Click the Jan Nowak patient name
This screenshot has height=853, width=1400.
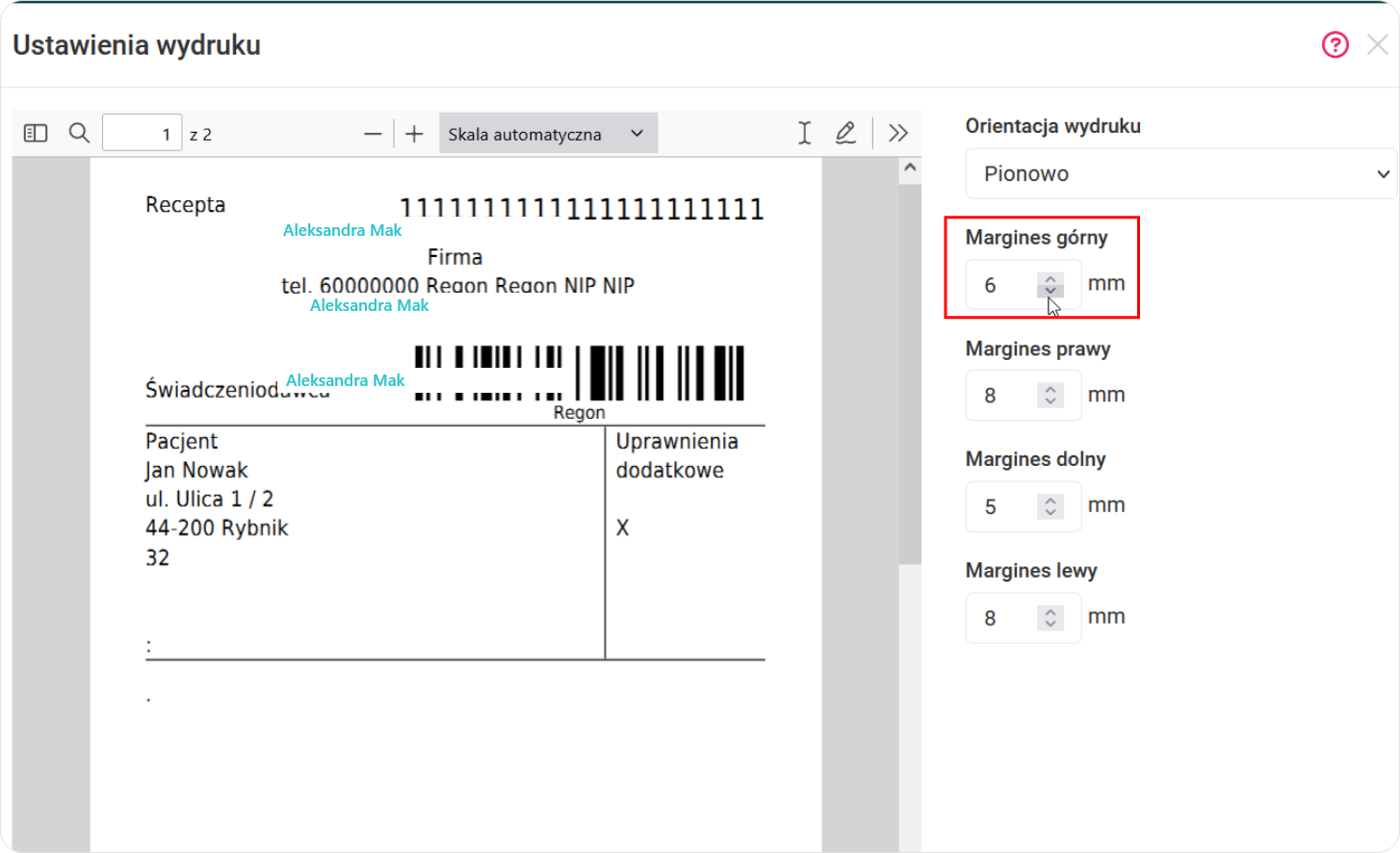[196, 471]
